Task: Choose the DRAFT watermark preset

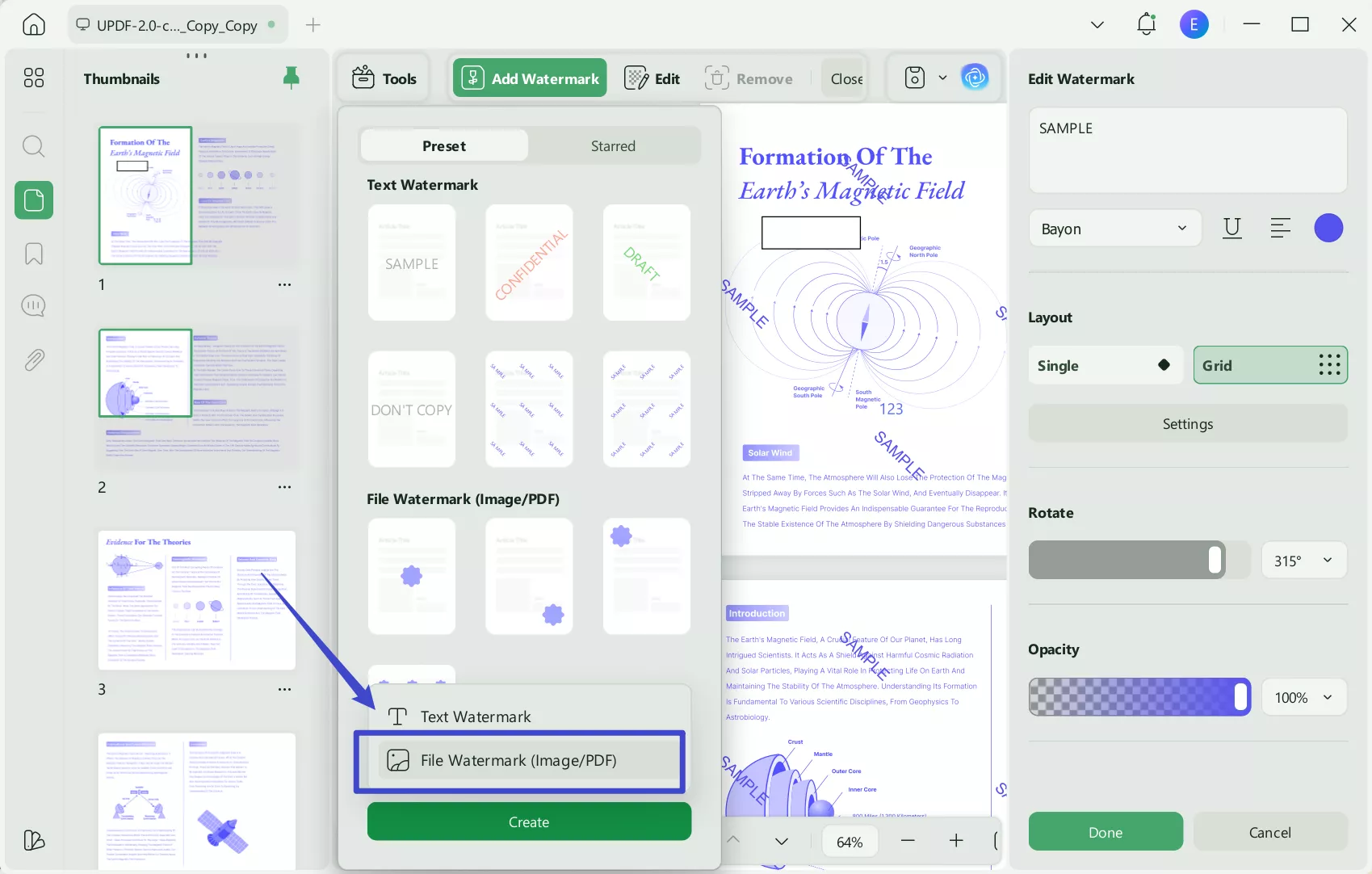Action: (x=647, y=263)
